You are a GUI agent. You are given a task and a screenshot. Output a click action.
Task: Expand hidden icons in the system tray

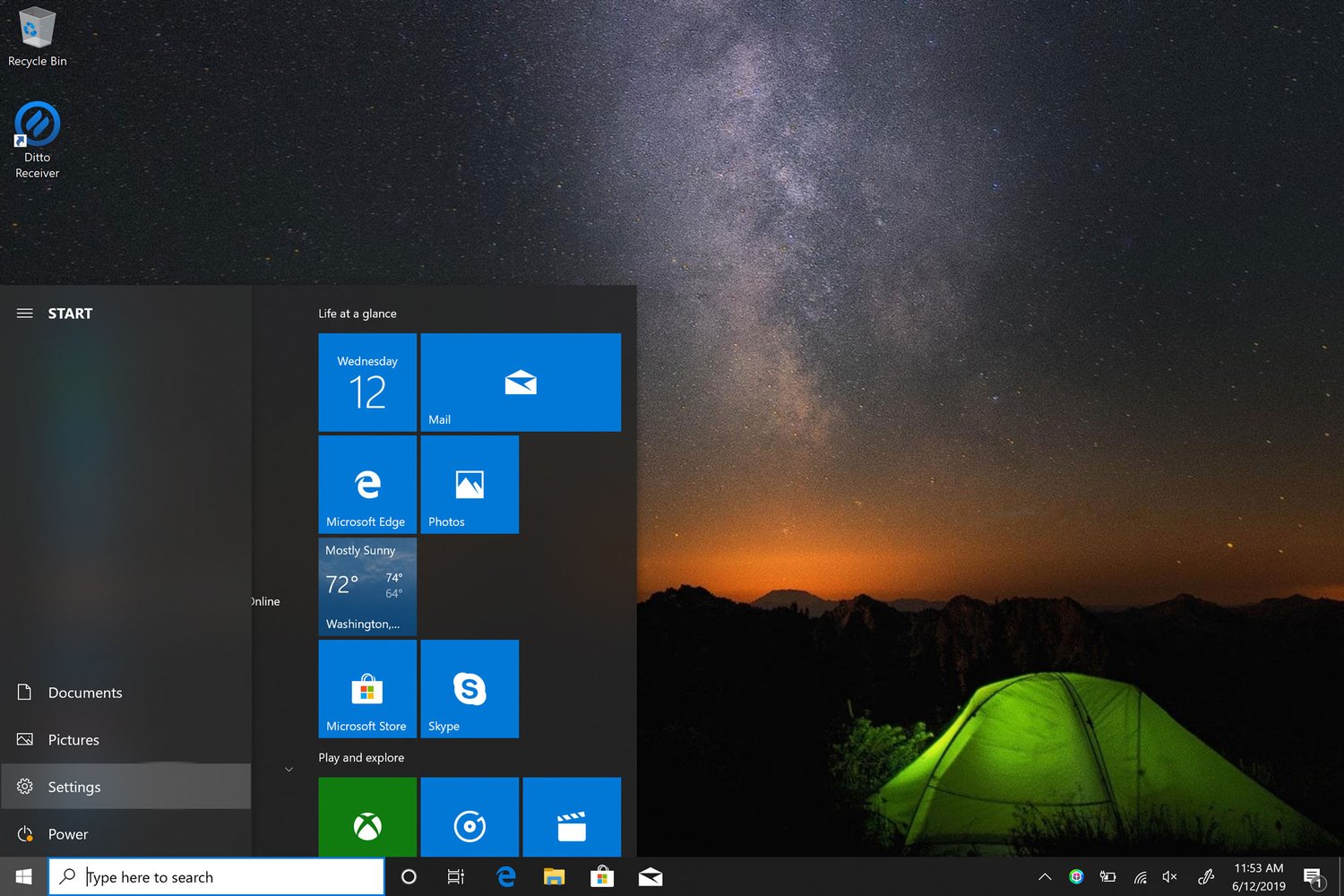(x=1045, y=876)
